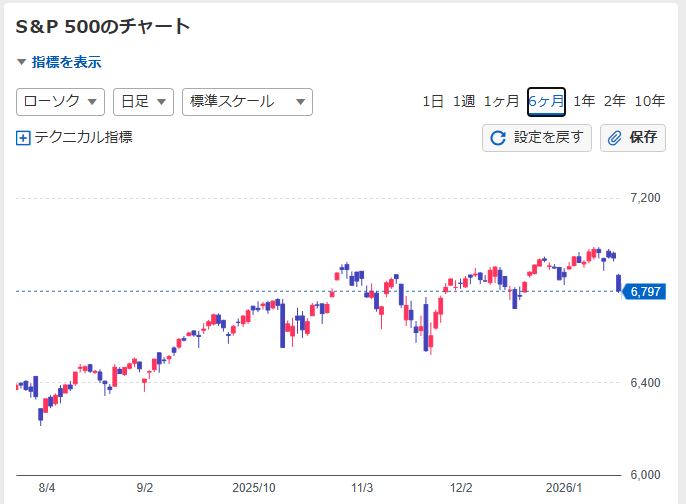Show the 10年 chart range

[650, 101]
